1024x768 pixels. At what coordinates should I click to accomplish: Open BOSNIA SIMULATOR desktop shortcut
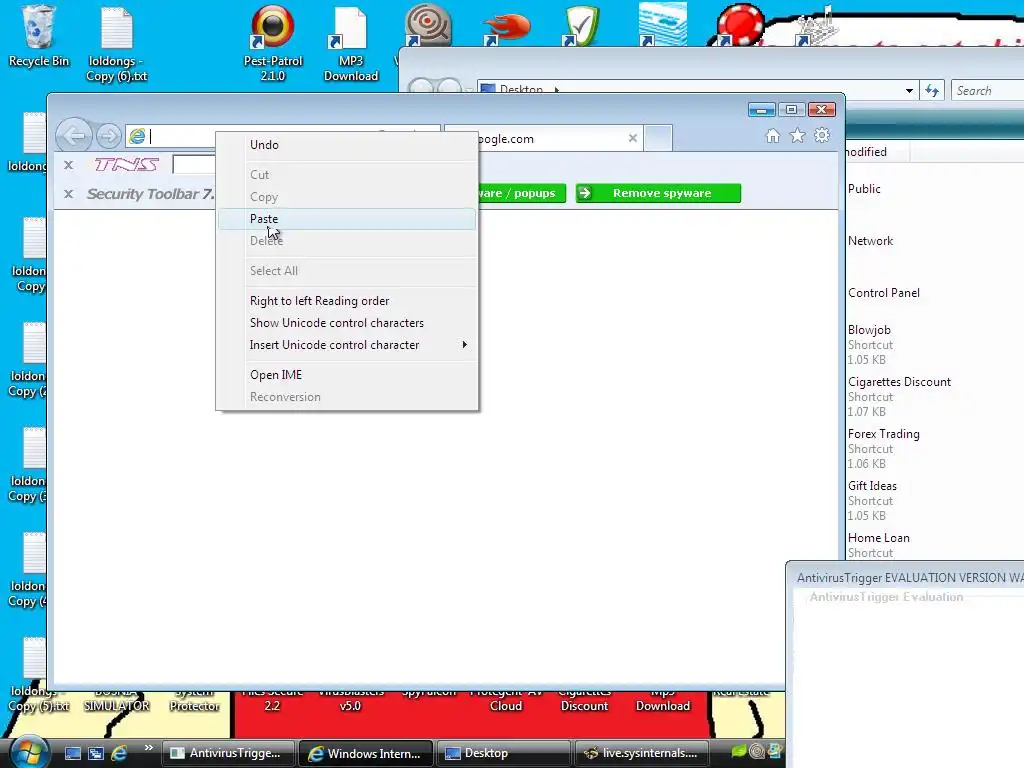(x=116, y=701)
